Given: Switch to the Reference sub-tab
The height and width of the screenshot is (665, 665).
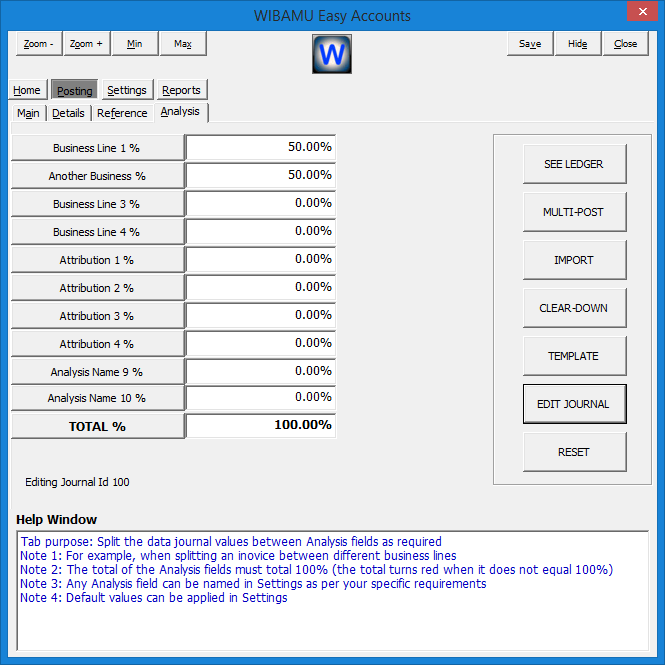Looking at the screenshot, I should coord(122,113).
